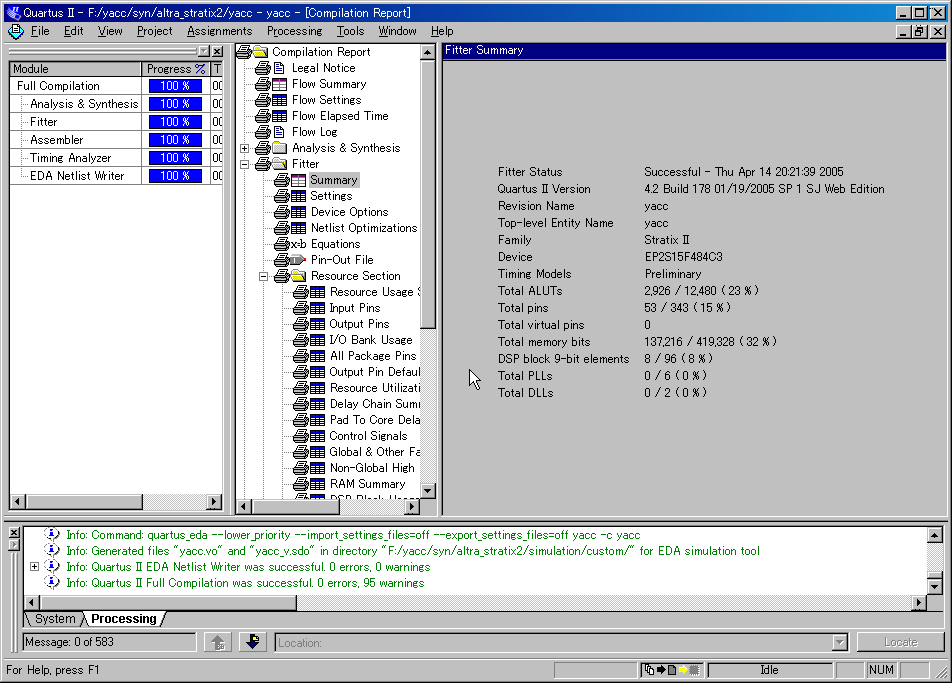Screen dimensions: 952x683
Task: Expand the EDA Netlist Writer message
Action: coord(35,567)
